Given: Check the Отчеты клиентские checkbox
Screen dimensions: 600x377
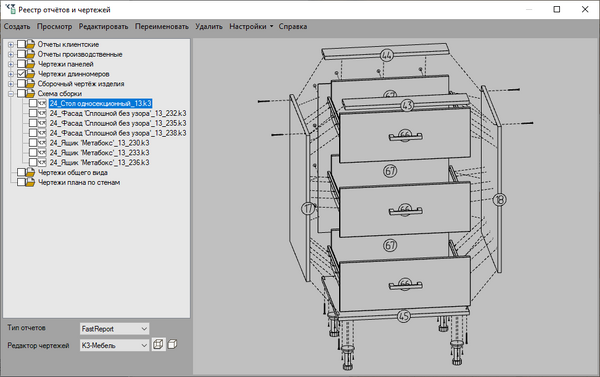Looking at the screenshot, I should 21,44.
